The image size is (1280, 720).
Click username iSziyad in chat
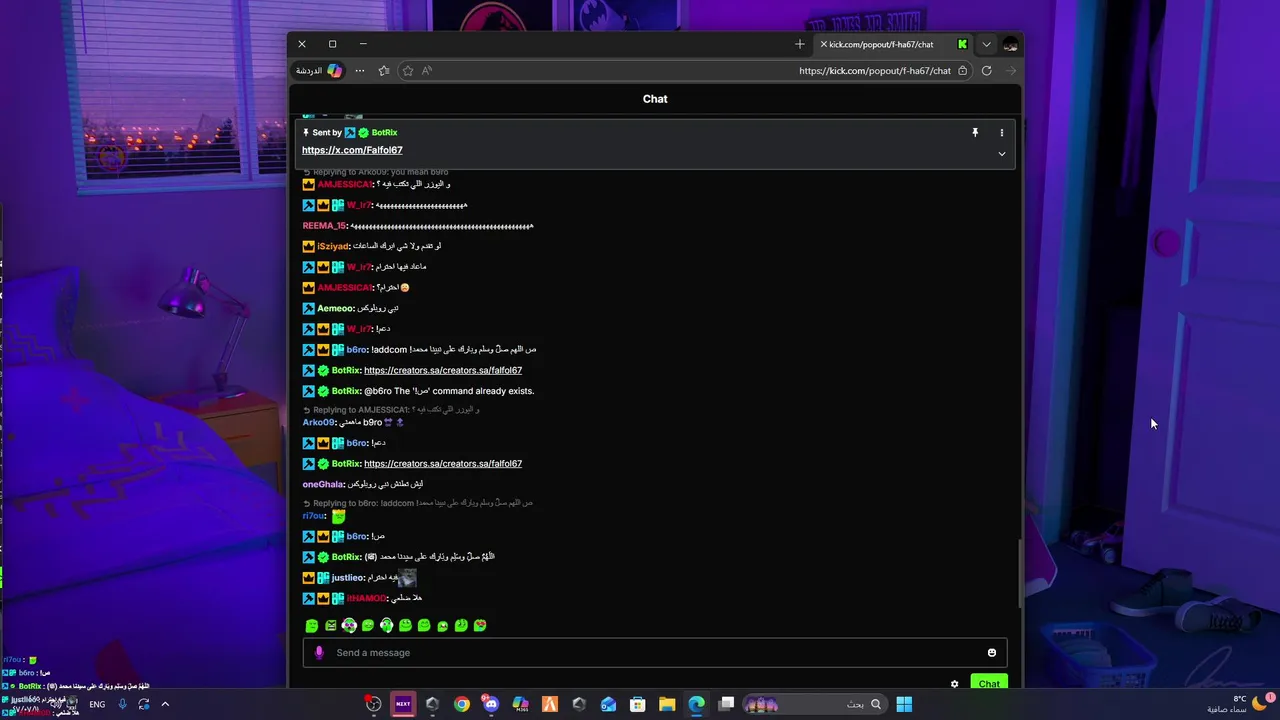333,246
